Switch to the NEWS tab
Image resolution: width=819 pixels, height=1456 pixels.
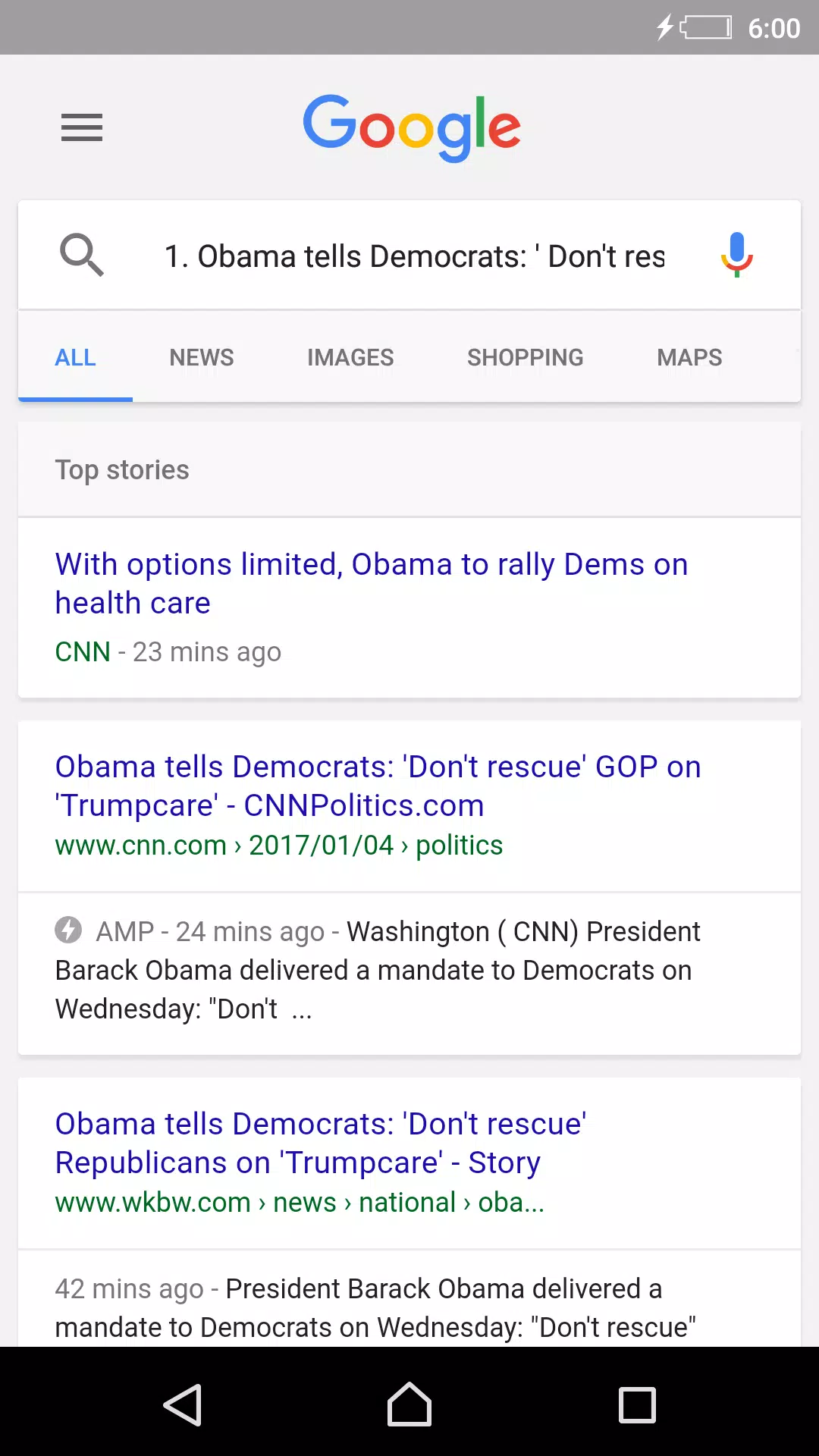point(202,357)
